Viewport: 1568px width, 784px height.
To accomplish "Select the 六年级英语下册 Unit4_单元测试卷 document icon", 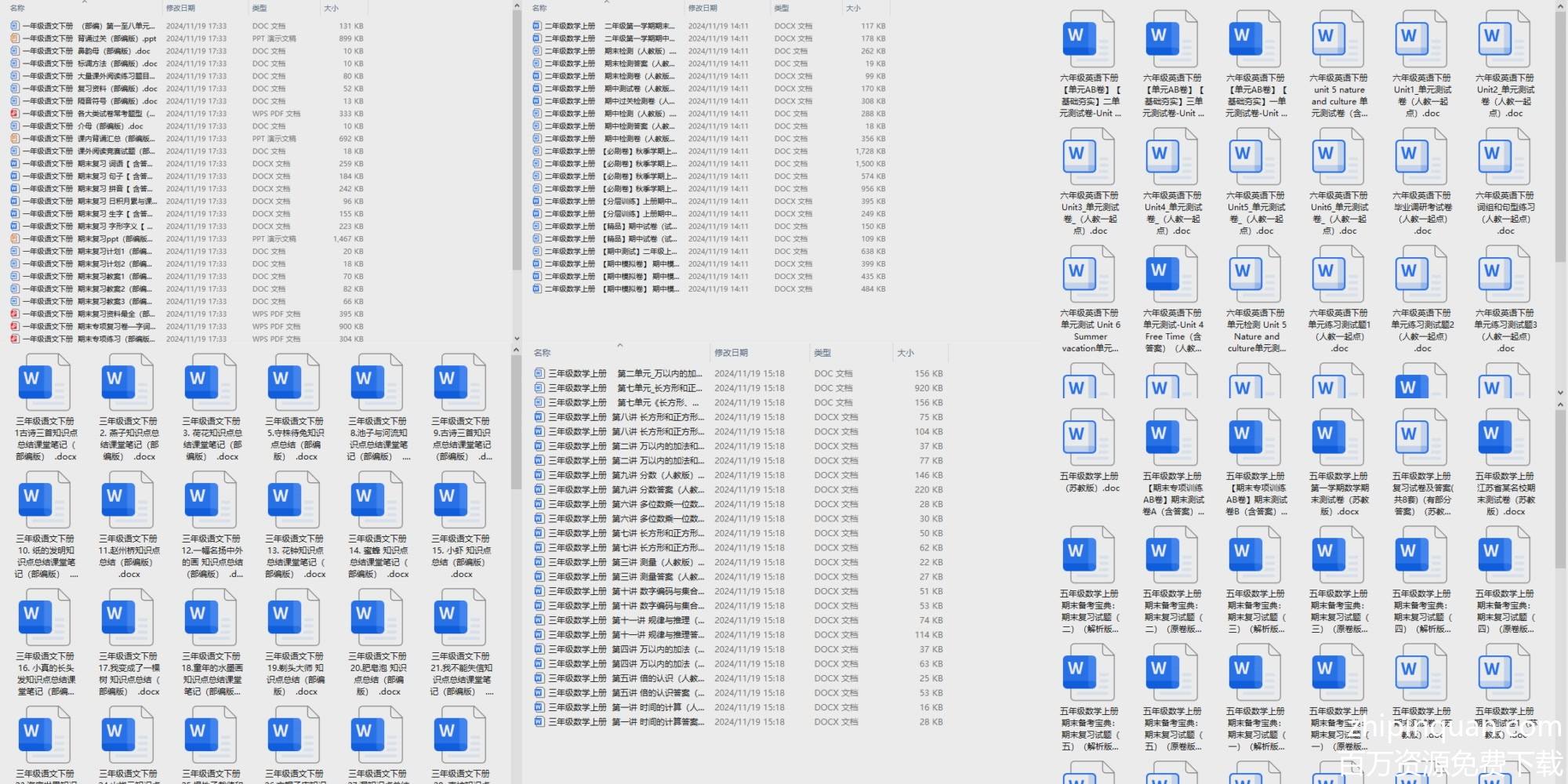I will coord(1171,156).
